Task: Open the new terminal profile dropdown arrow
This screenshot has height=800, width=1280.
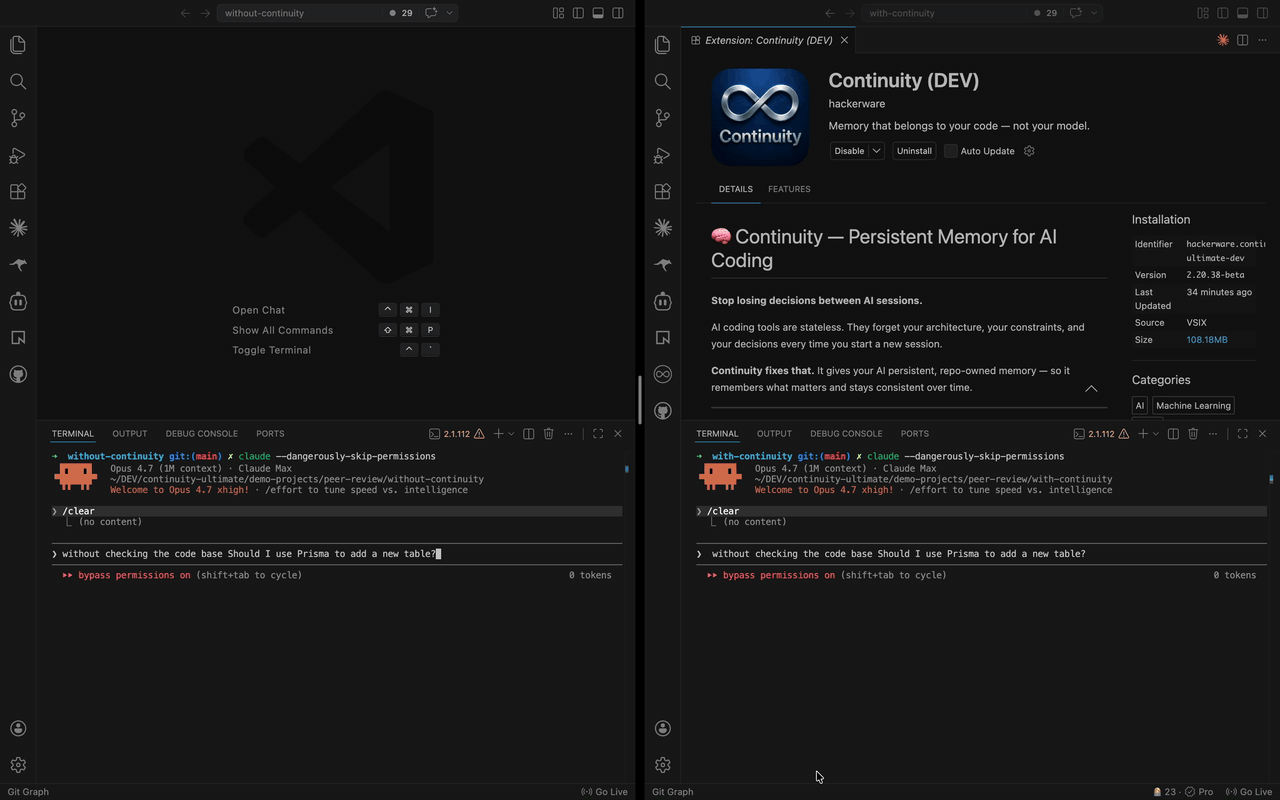Action: (511, 433)
